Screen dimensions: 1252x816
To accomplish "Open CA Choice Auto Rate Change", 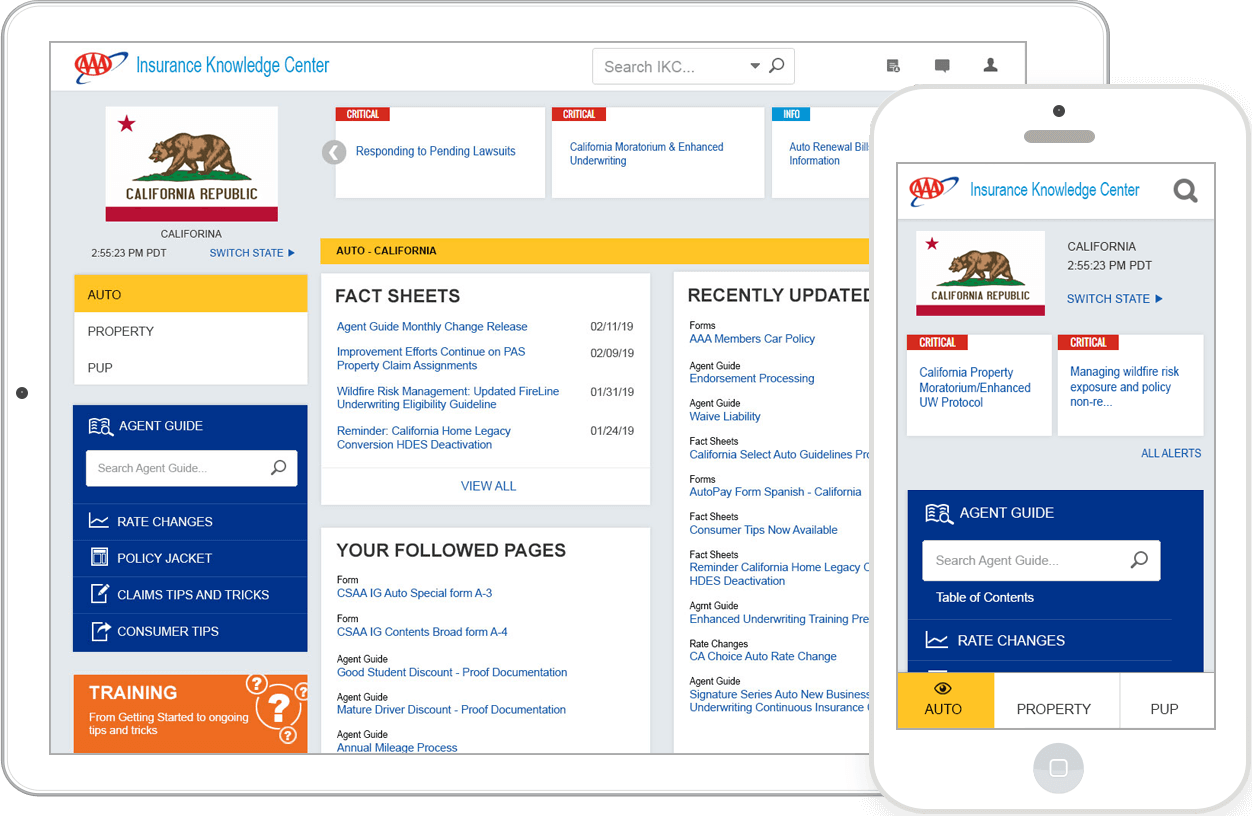I will point(763,657).
